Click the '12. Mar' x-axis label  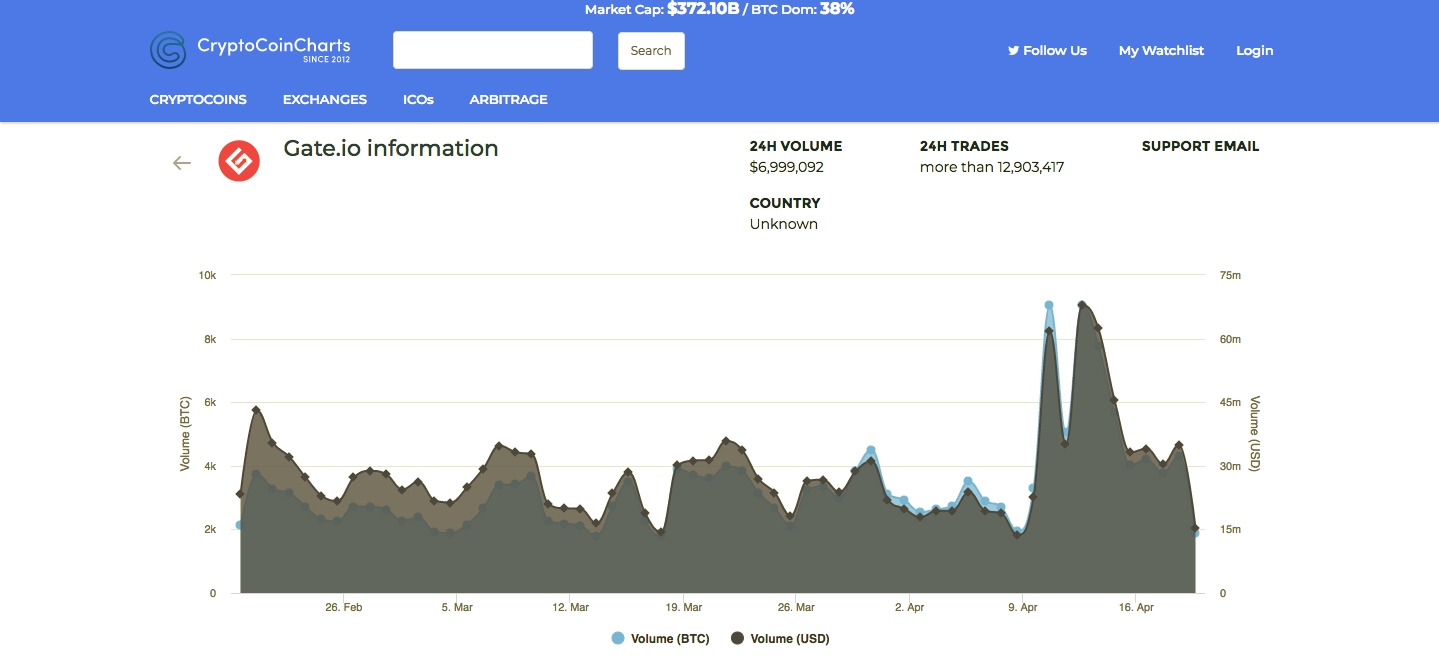click(571, 607)
